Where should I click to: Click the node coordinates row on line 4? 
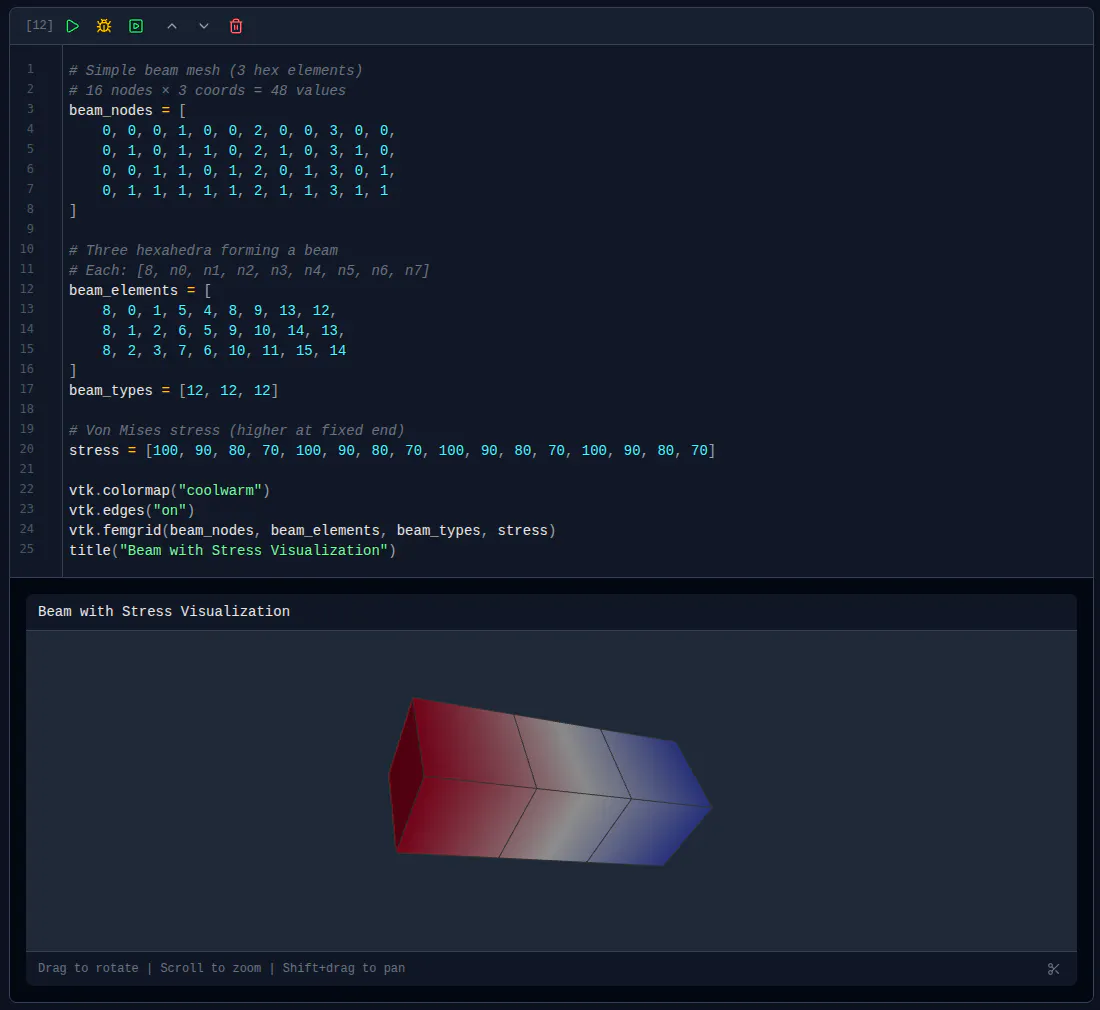click(248, 130)
